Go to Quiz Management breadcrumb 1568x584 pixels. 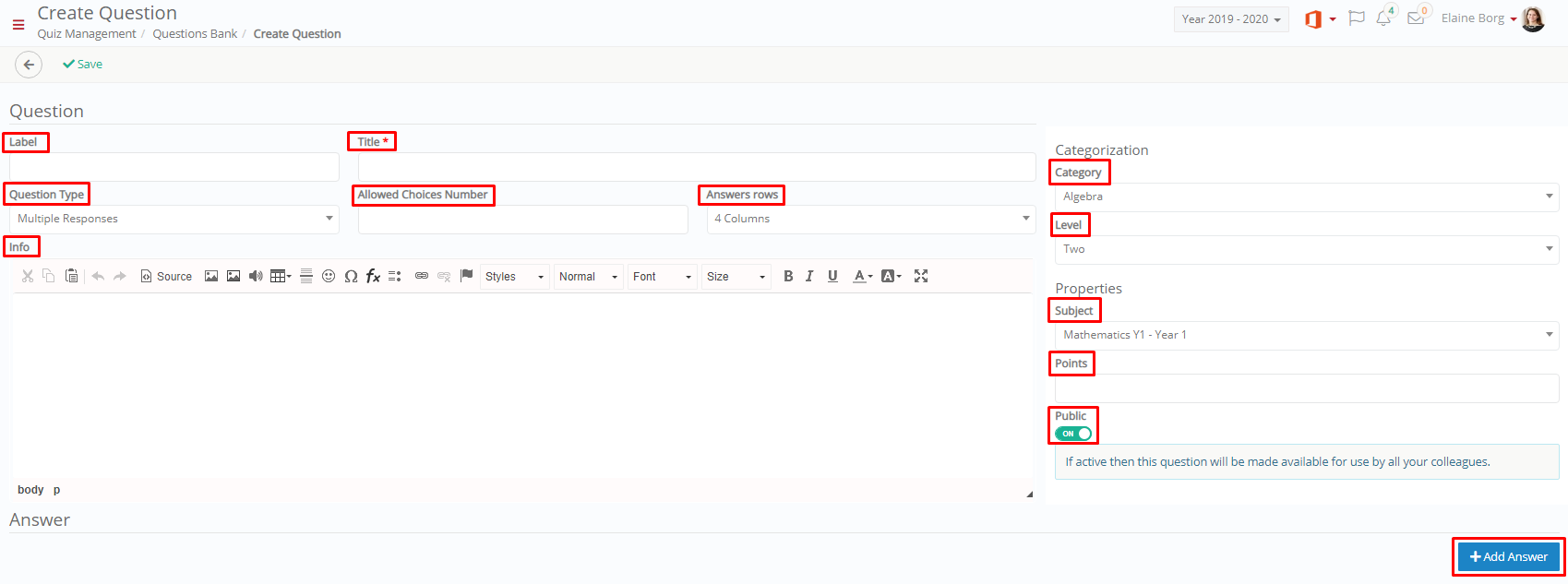[87, 34]
